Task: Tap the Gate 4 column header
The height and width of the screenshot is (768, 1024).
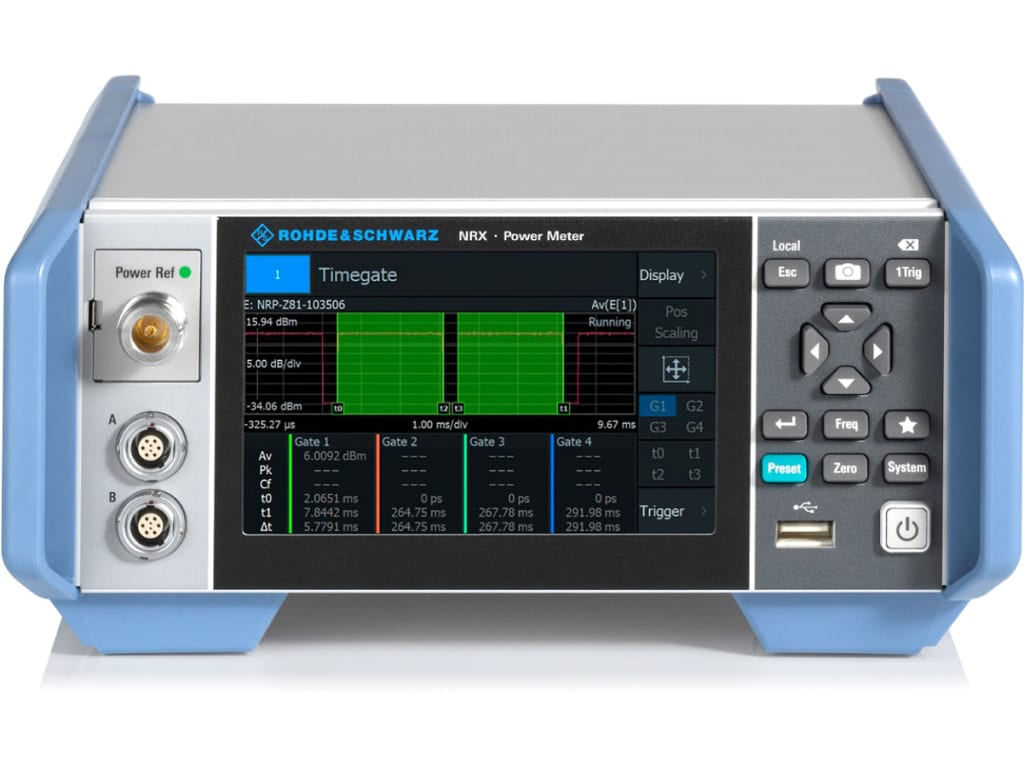Action: (574, 441)
